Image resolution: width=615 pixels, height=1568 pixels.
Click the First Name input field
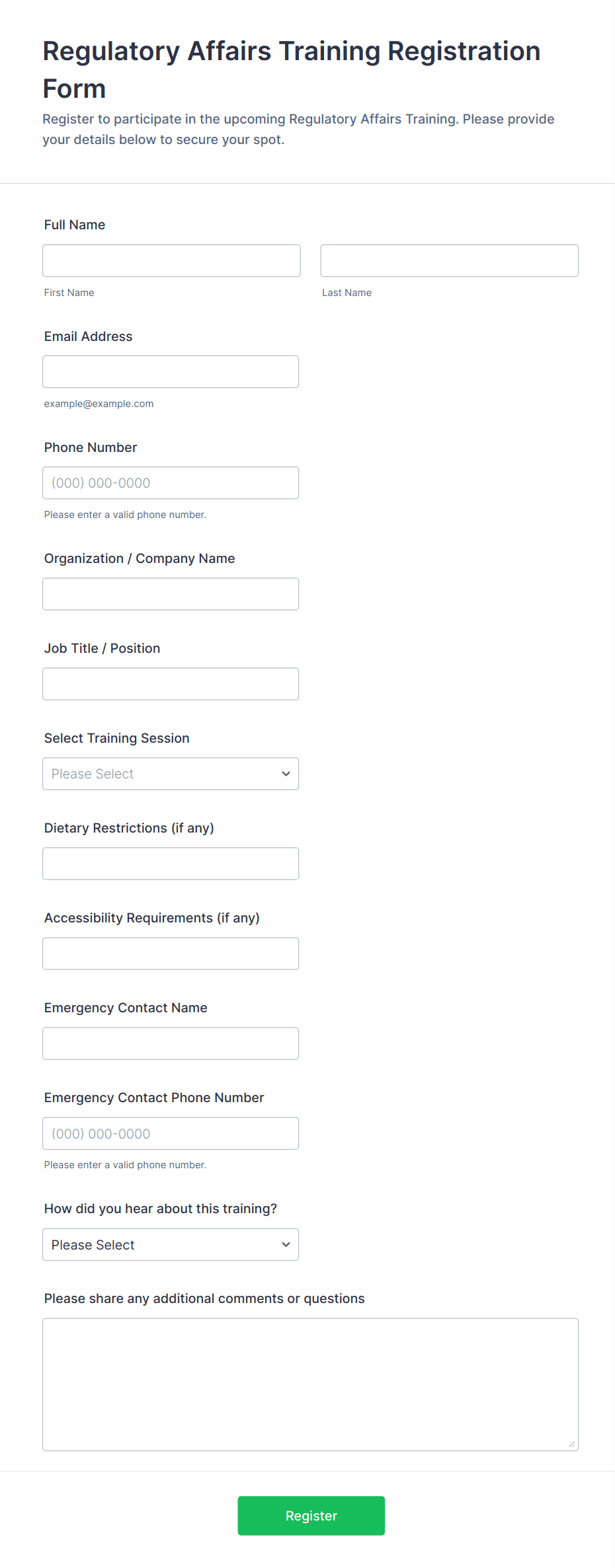pos(171,261)
